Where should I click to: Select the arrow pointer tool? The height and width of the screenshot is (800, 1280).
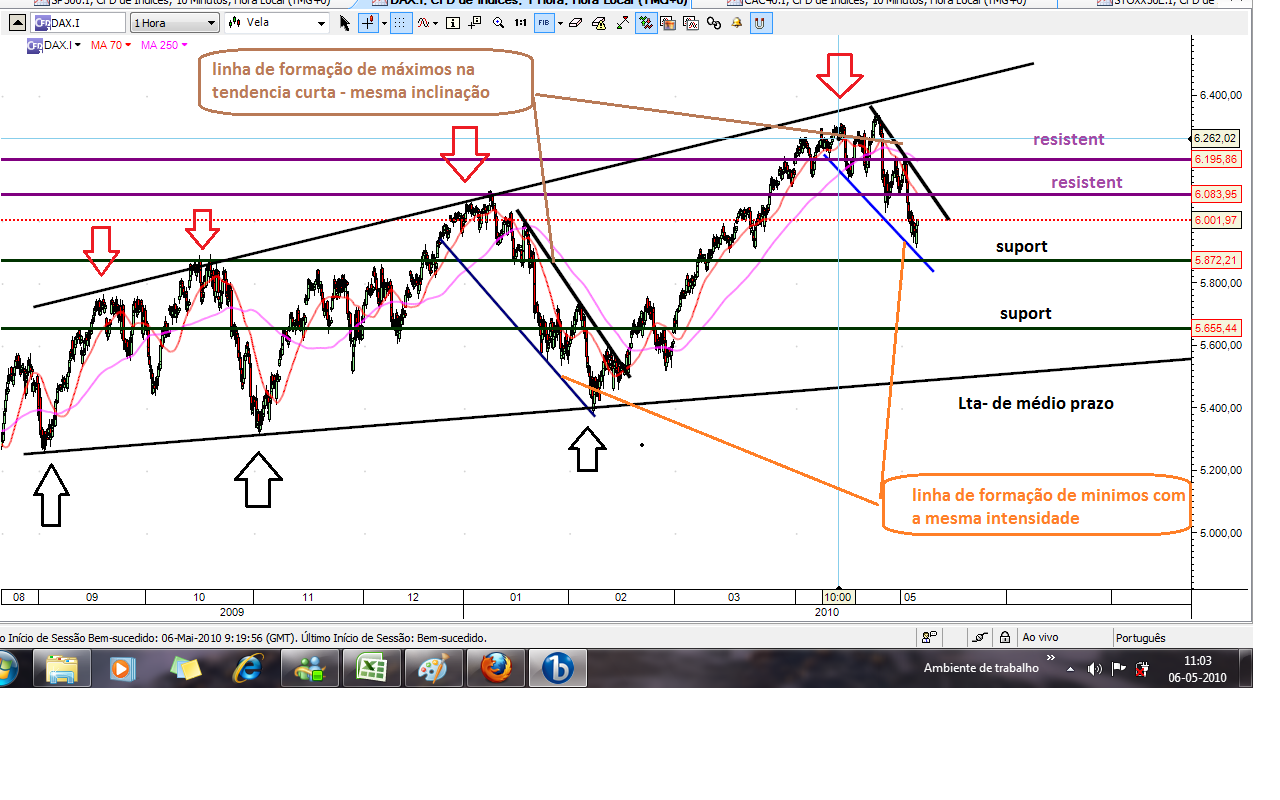pos(344,23)
